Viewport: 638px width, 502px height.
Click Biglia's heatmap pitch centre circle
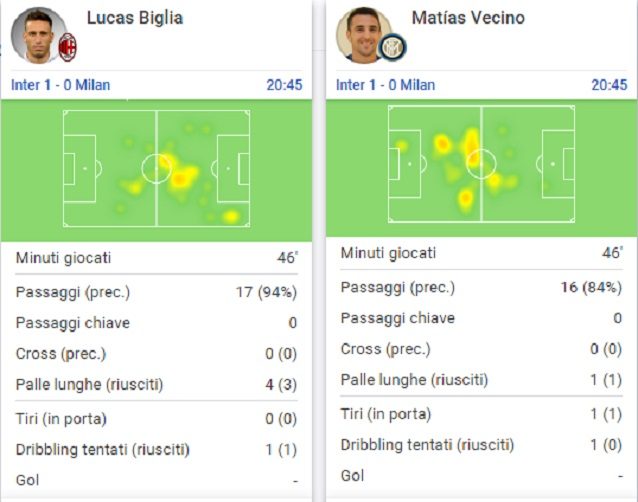pos(156,168)
